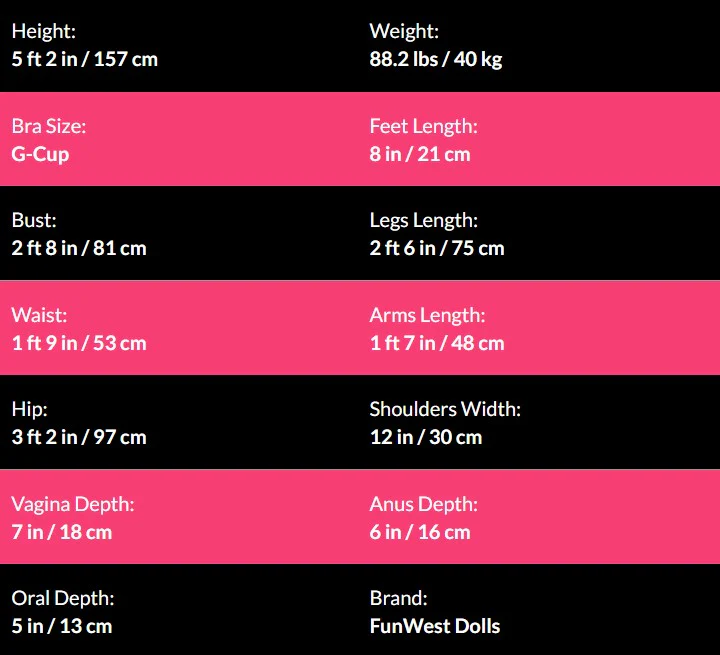The width and height of the screenshot is (720, 655).
Task: Select the G-Cup value
Action: point(40,154)
